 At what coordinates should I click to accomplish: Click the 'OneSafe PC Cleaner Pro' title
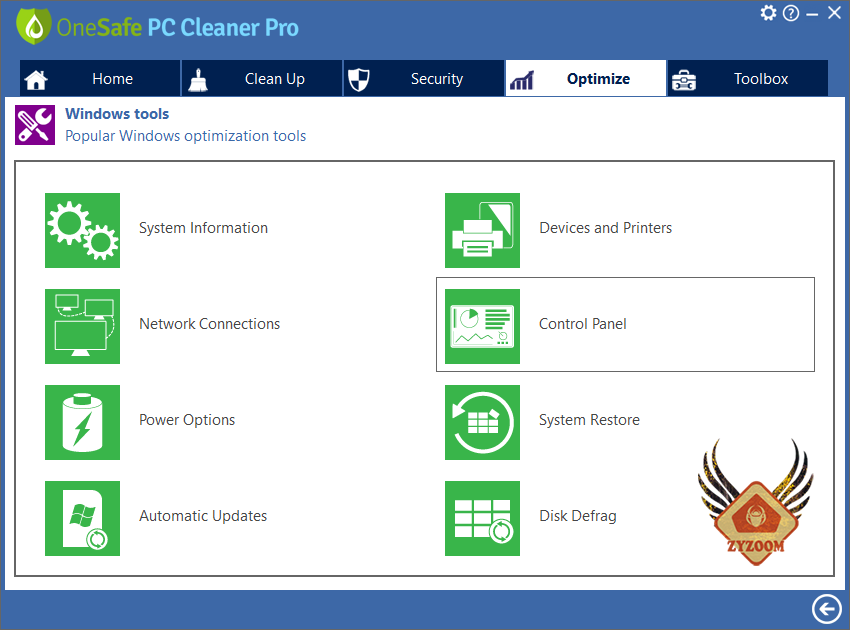(x=177, y=28)
